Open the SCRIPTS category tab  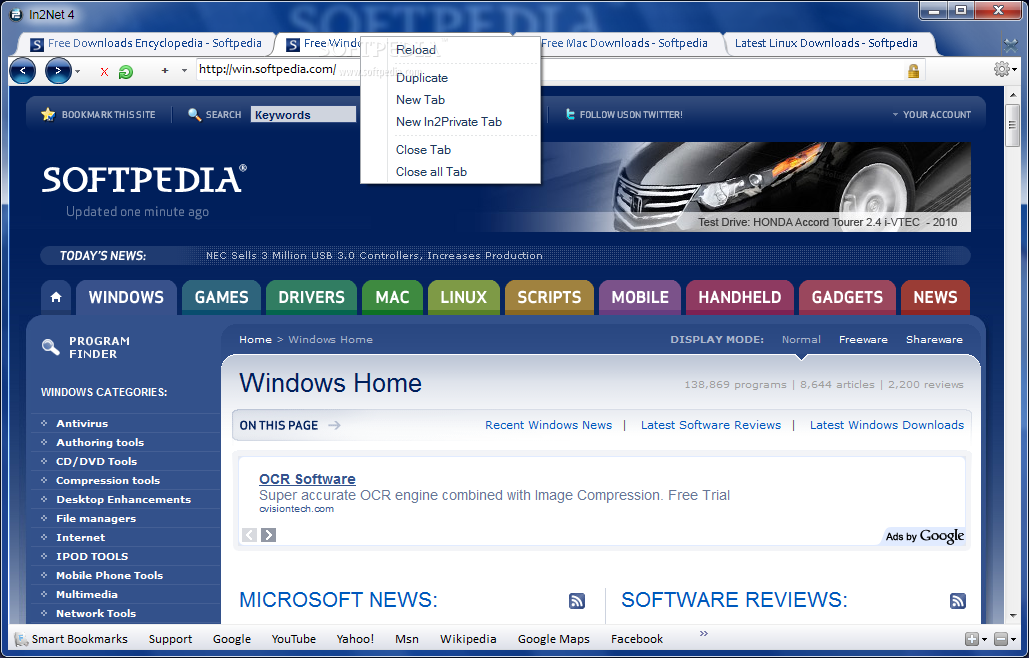[549, 297]
